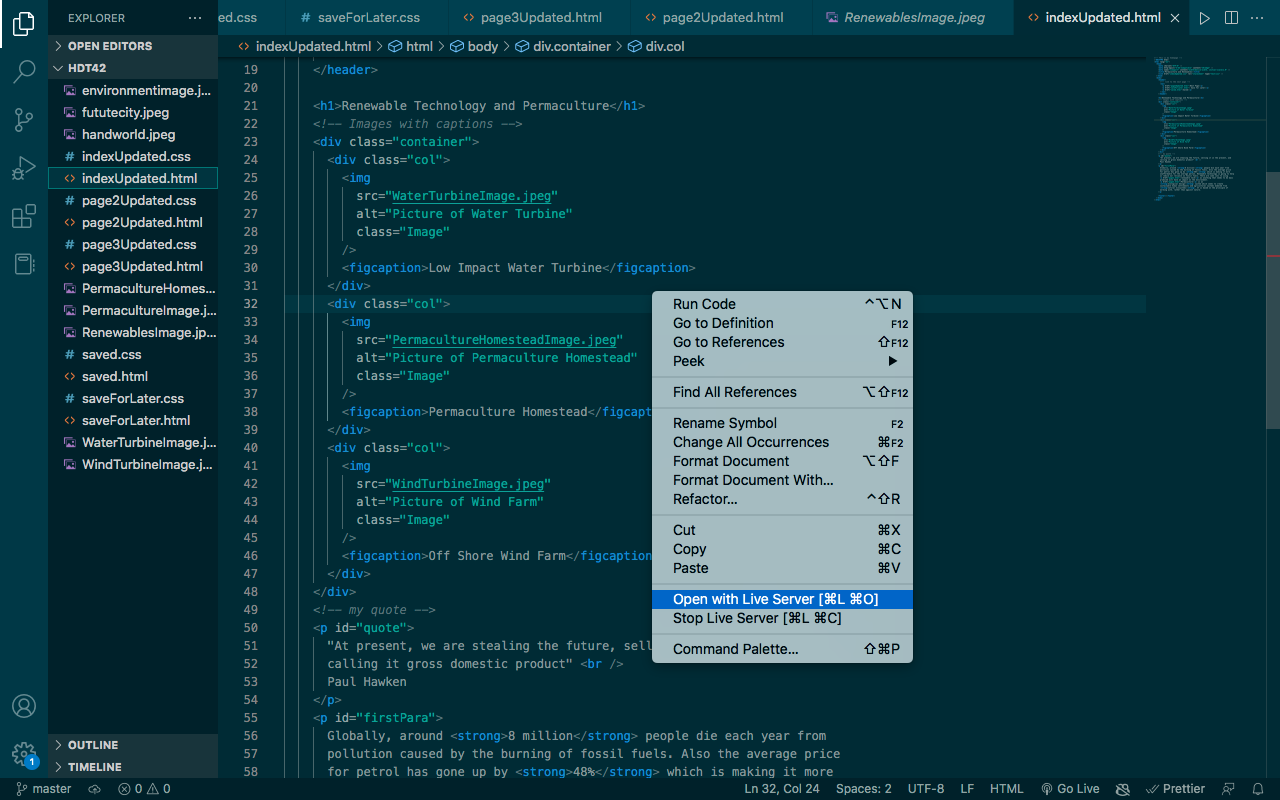The height and width of the screenshot is (800, 1280).
Task: Open the Run and Debug view
Action: tap(24, 168)
